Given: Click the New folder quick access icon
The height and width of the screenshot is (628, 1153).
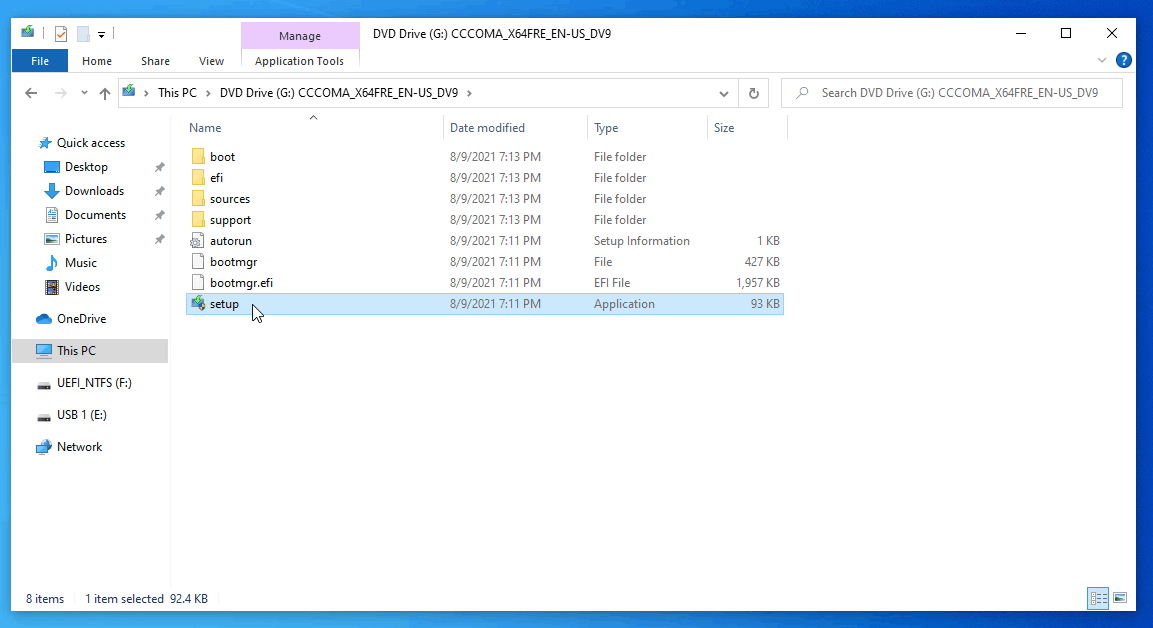Looking at the screenshot, I should (83, 34).
